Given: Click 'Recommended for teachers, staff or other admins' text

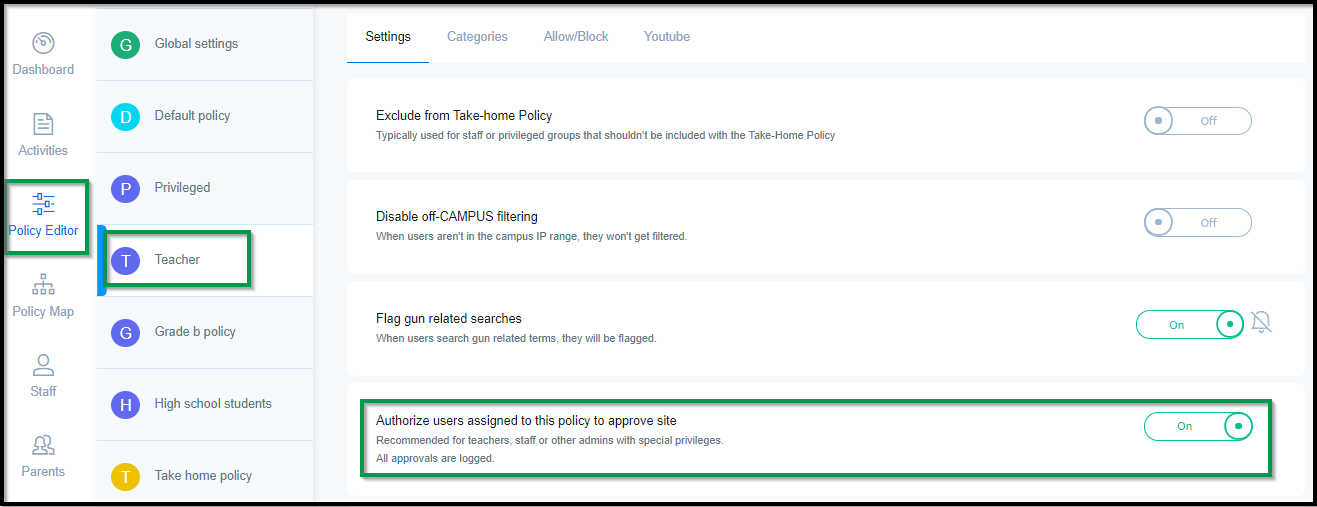Looking at the screenshot, I should click(549, 440).
